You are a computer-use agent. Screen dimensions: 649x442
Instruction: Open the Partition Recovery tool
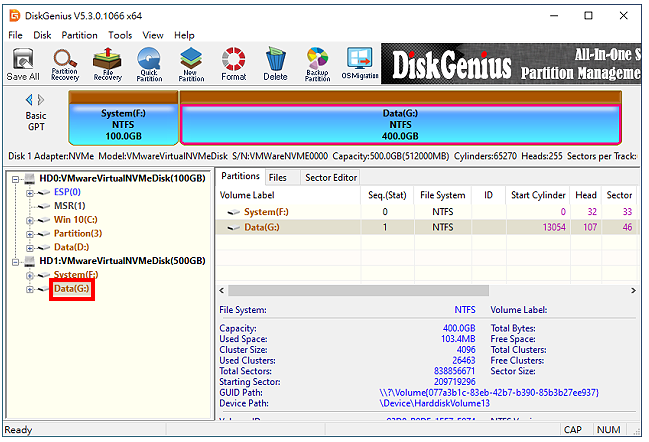[65, 64]
